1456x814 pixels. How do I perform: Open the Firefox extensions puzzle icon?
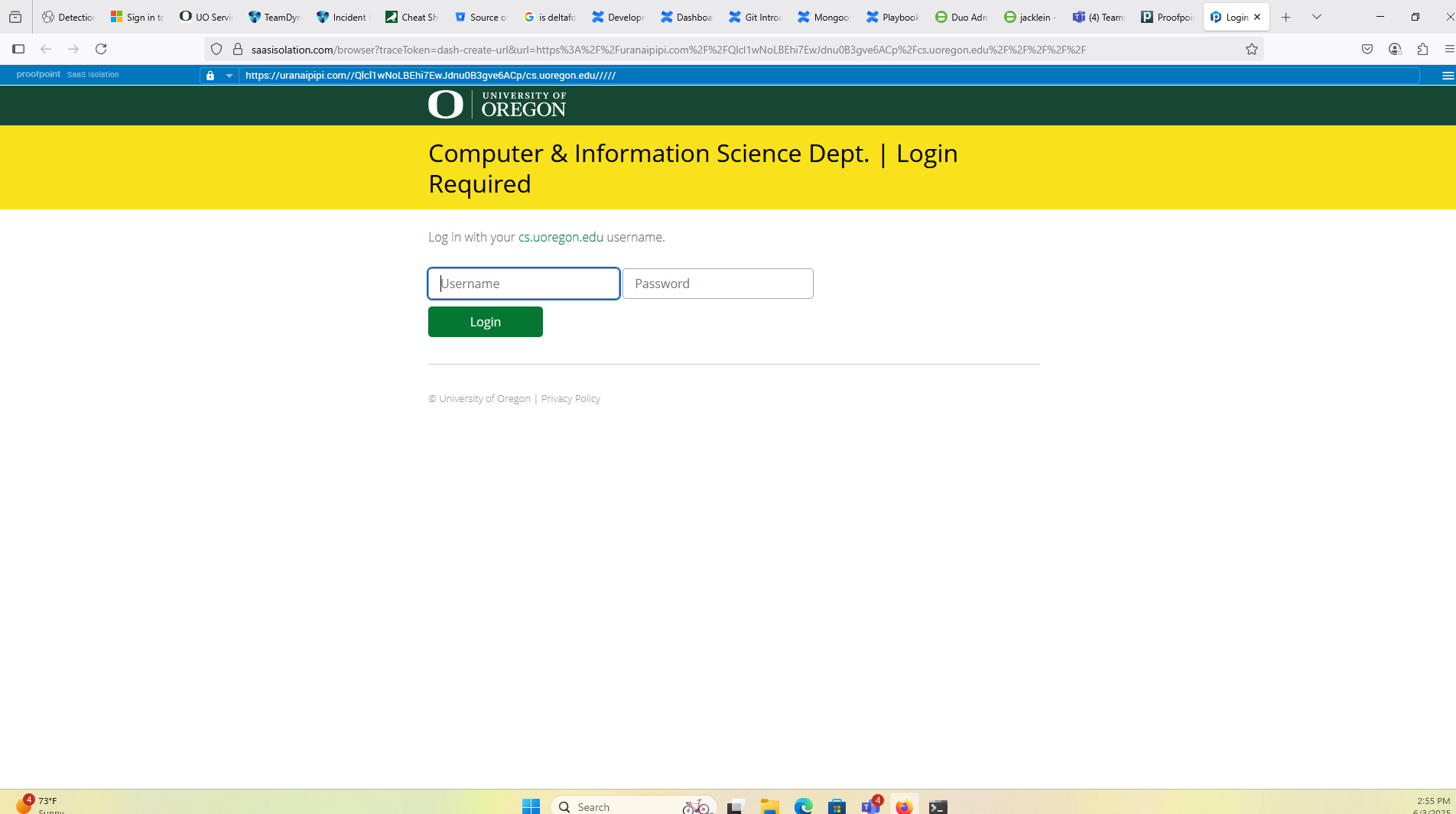(1422, 49)
